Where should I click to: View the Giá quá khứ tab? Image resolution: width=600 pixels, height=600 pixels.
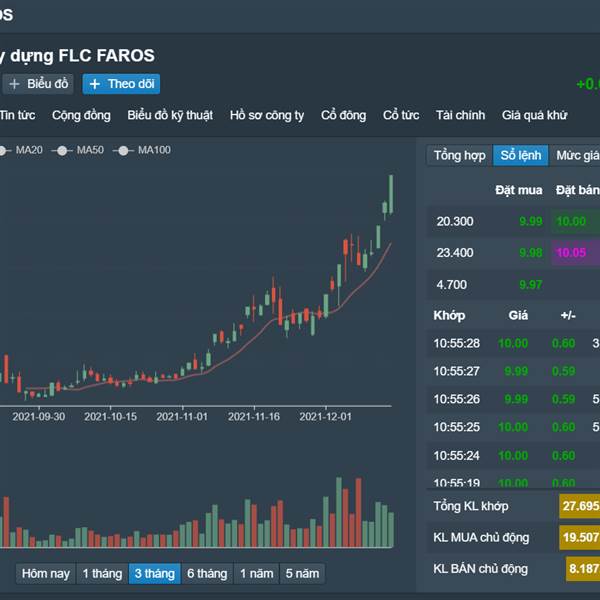coord(534,115)
